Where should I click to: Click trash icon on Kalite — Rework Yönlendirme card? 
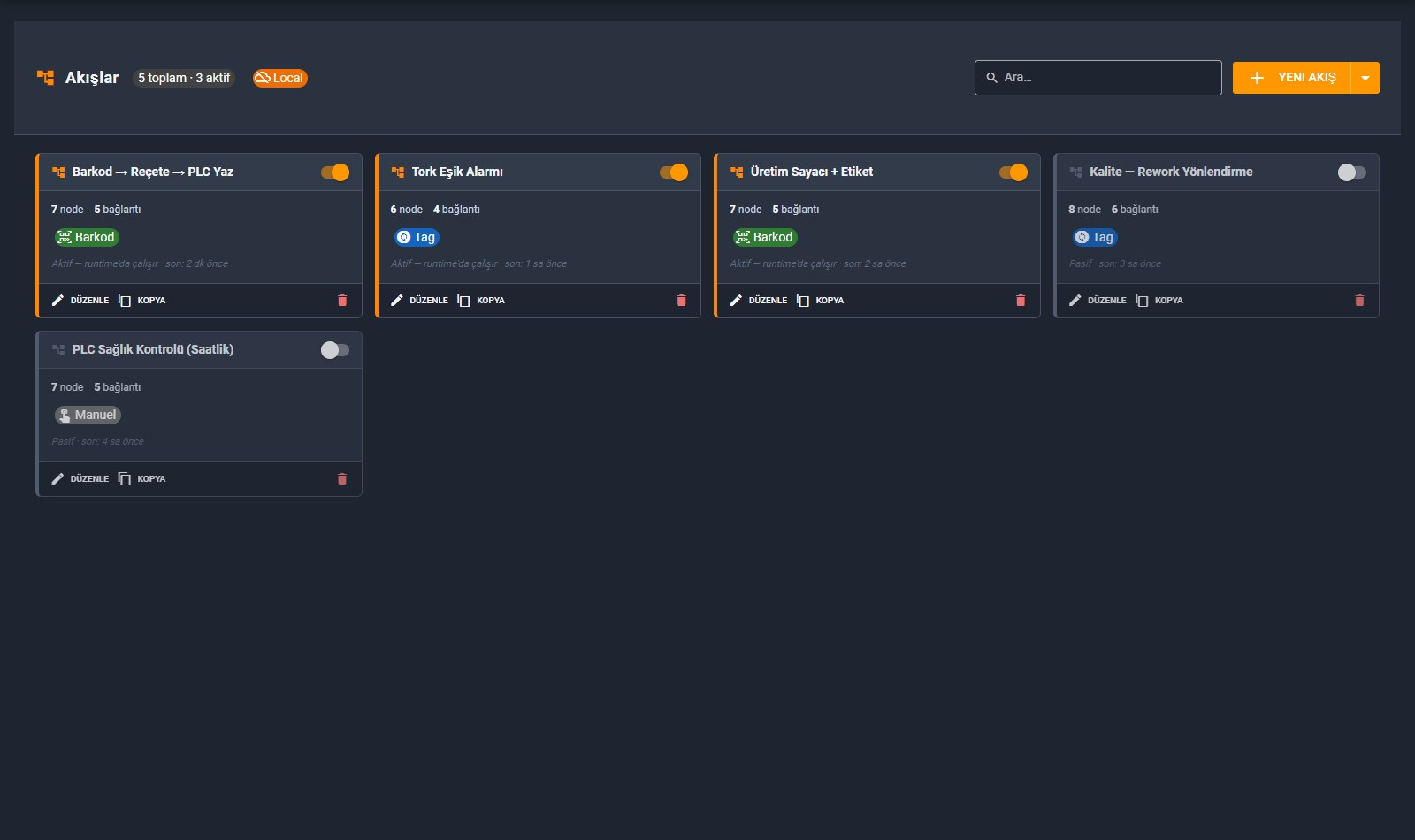point(1359,301)
